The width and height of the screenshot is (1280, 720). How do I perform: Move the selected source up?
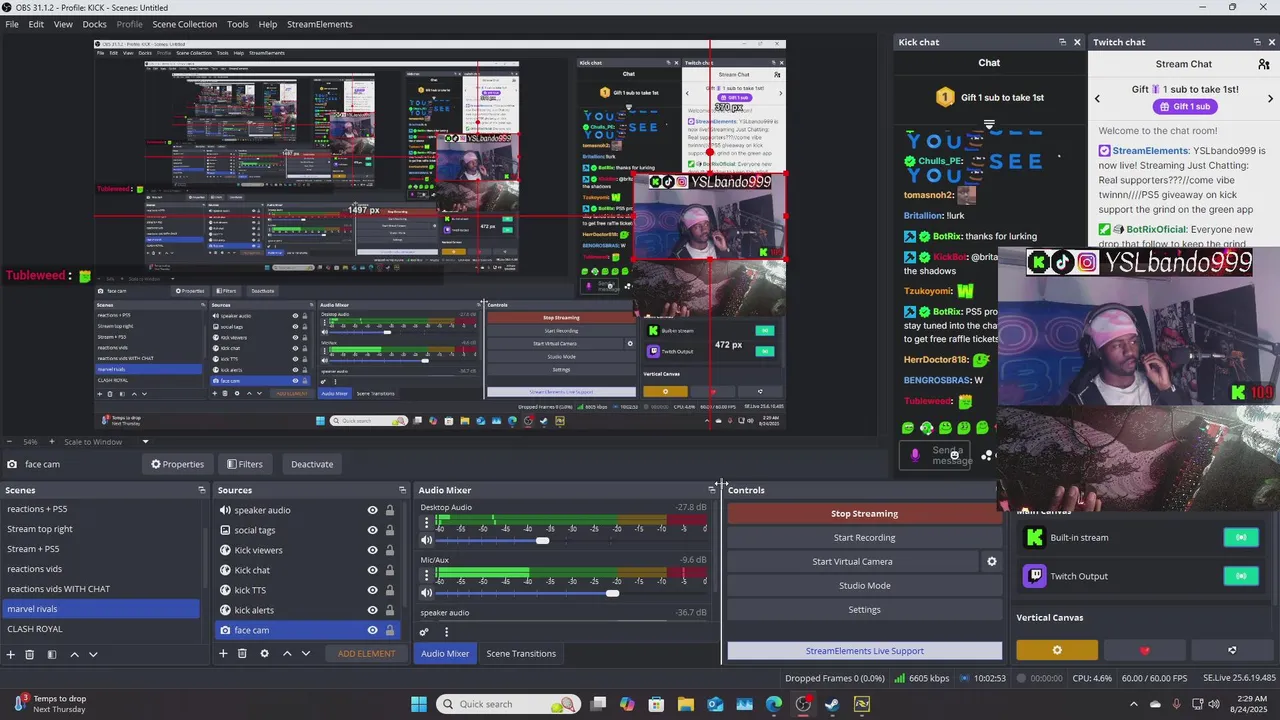[287, 653]
